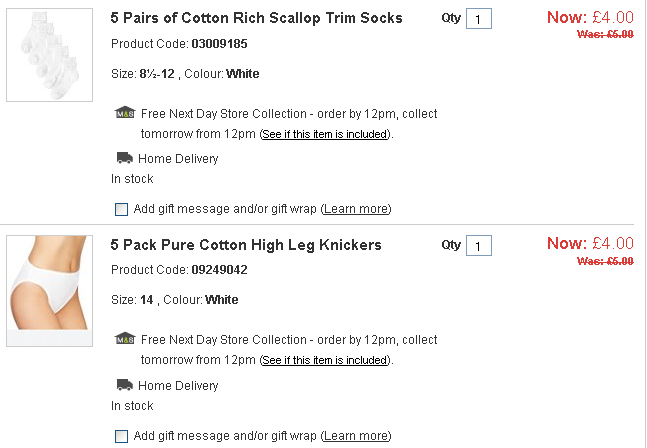Click the Qty field for the knickers
This screenshot has width=647, height=448.
coord(479,246)
